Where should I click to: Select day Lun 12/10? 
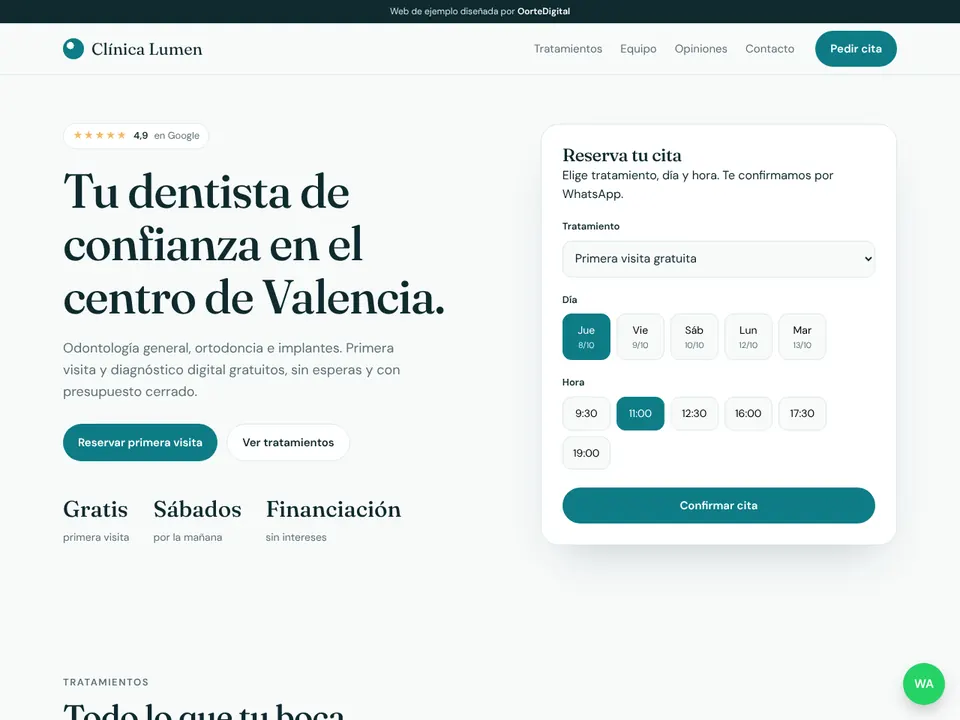coord(748,337)
